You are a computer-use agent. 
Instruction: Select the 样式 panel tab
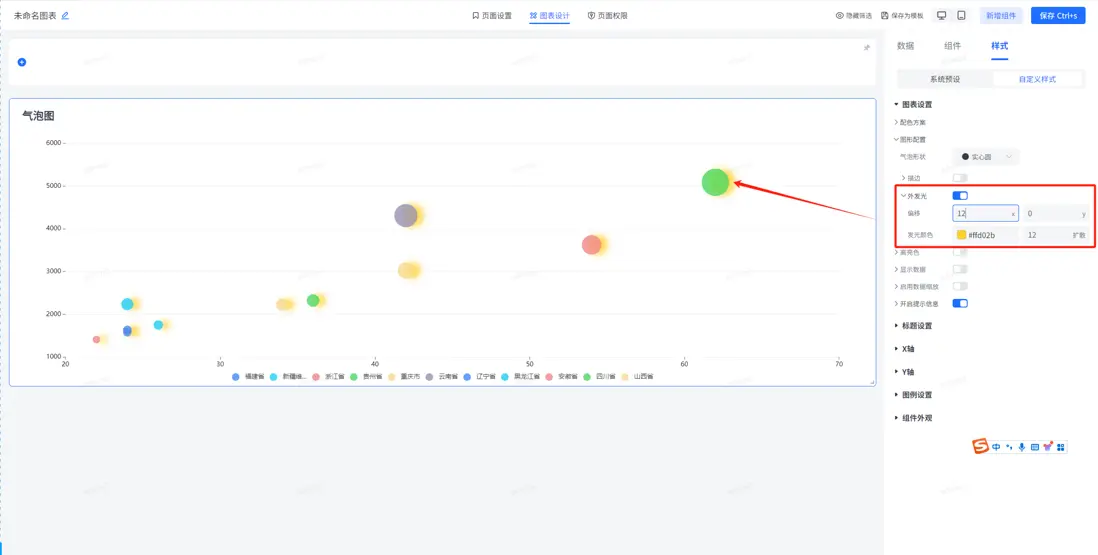[999, 46]
